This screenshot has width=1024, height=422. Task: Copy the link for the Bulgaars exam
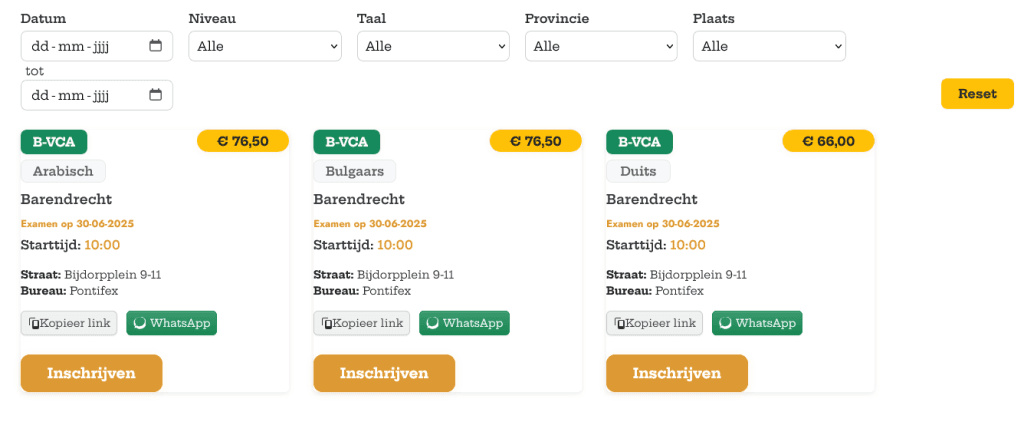(x=362, y=323)
